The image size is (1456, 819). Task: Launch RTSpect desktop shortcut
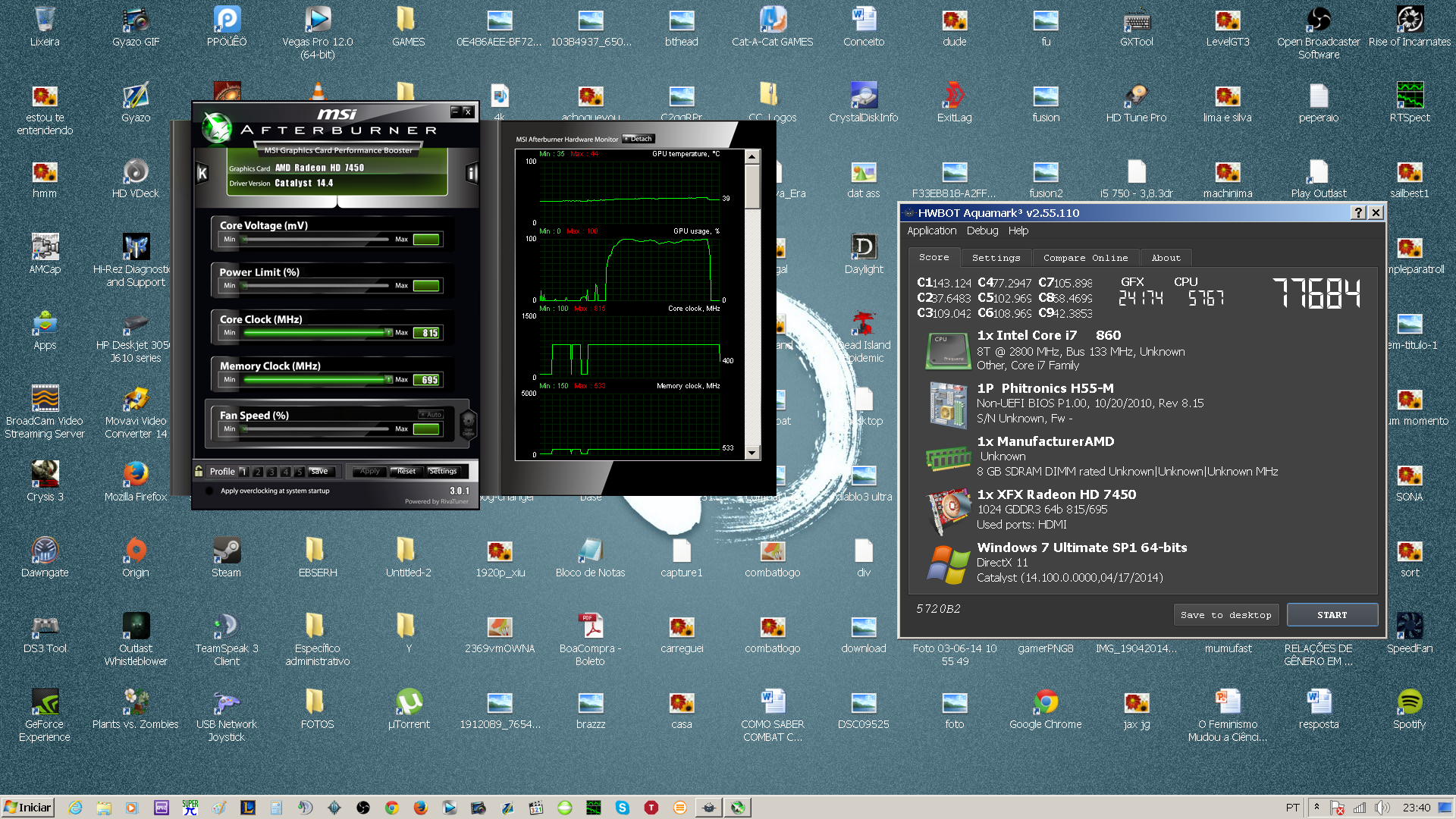click(x=1410, y=102)
